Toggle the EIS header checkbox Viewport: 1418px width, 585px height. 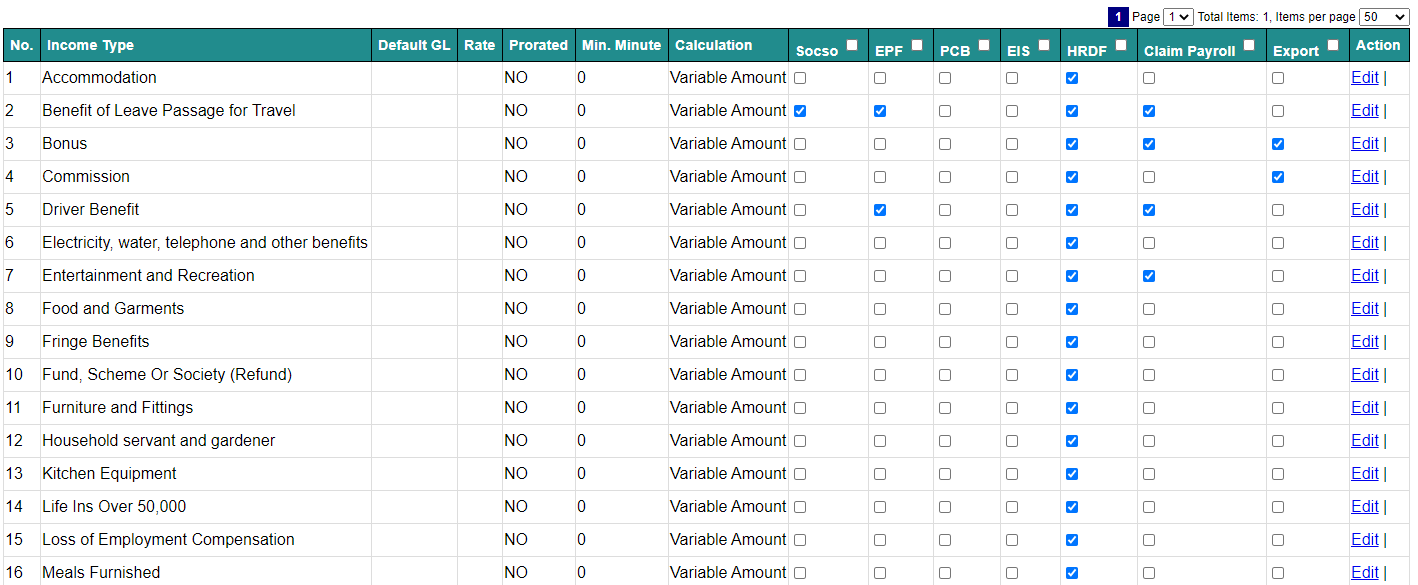1044,45
